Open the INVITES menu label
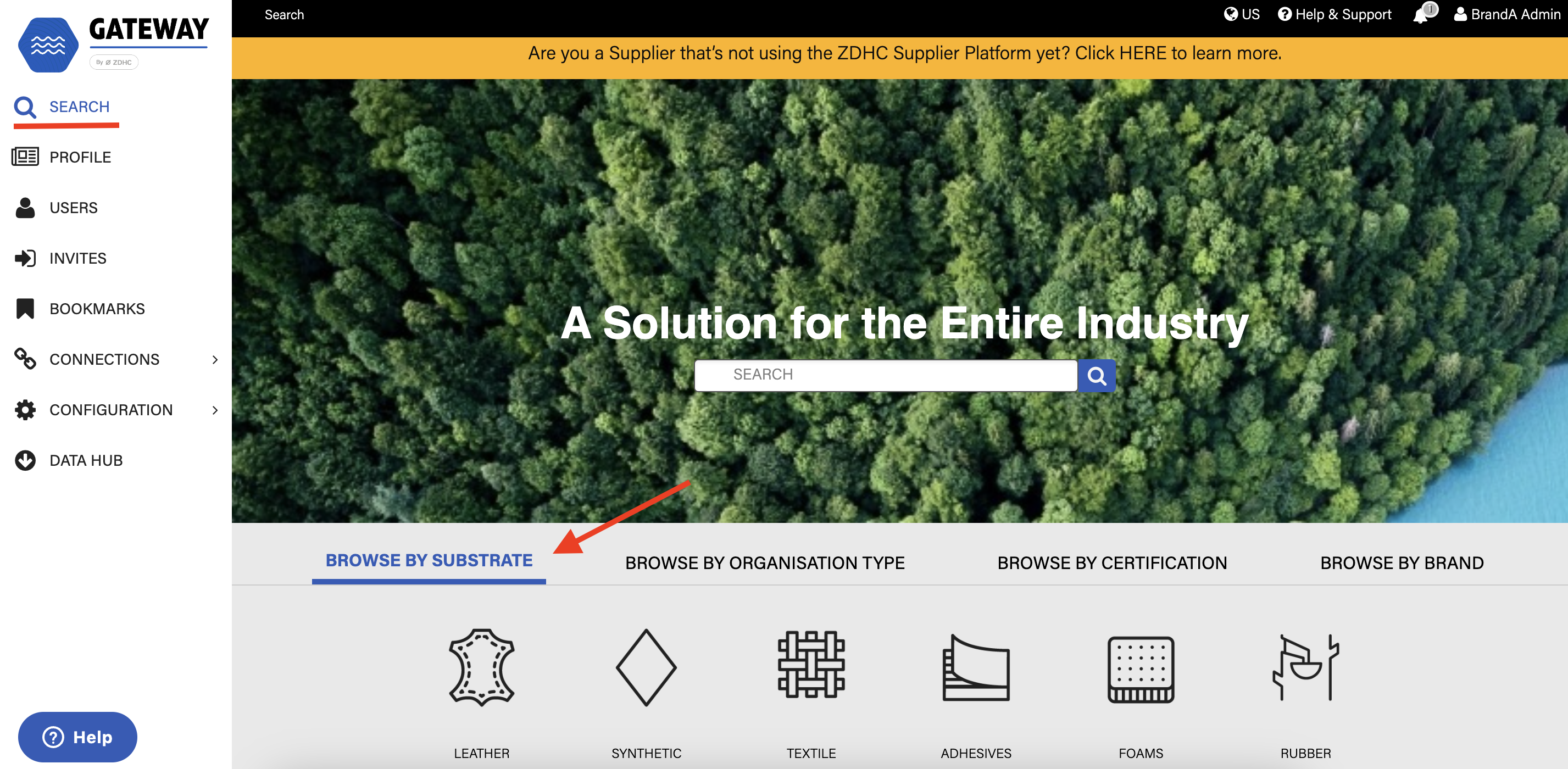 coord(77,258)
